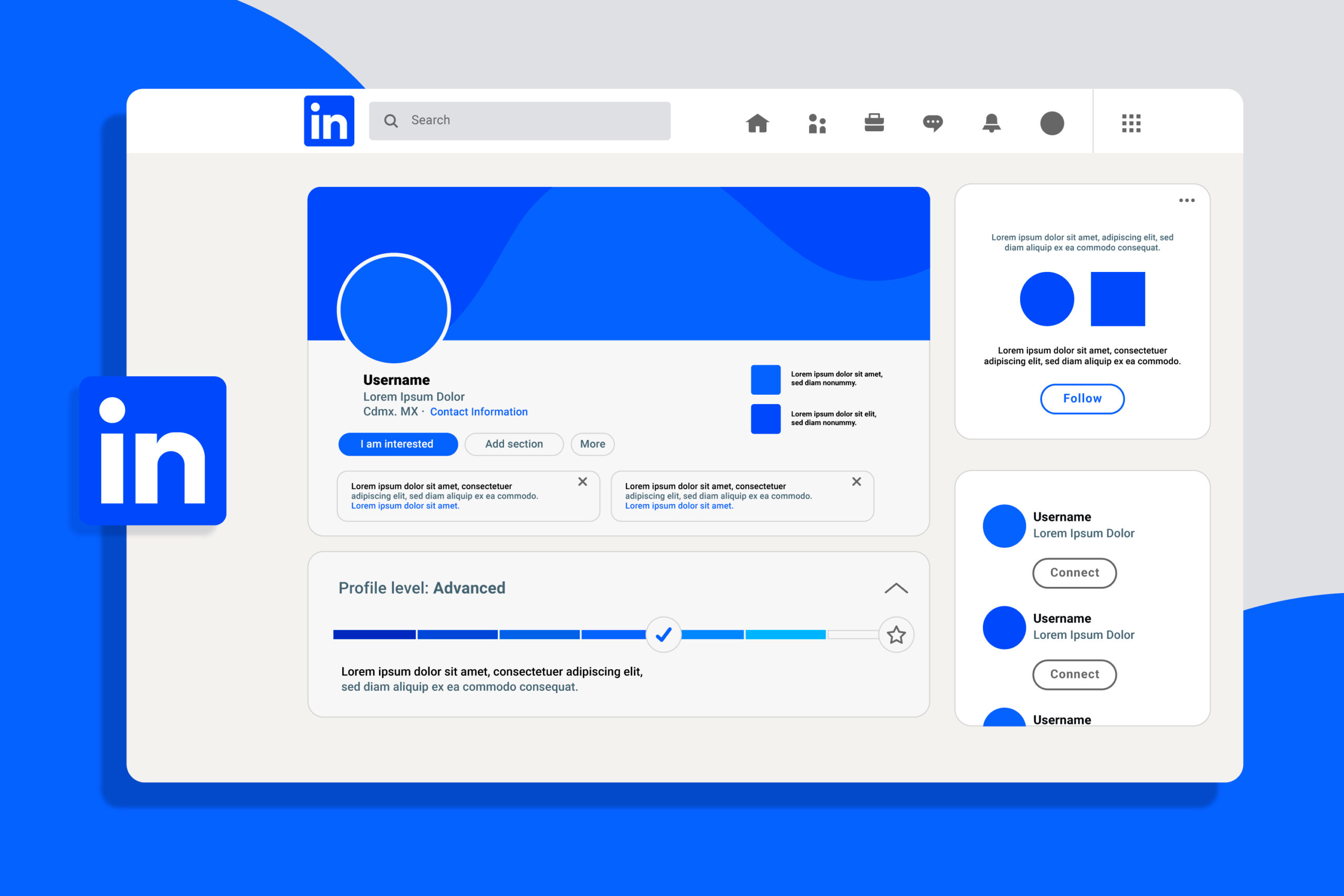The width and height of the screenshot is (1344, 896).
Task: Click the profile avatar icon
Action: coord(1052,124)
